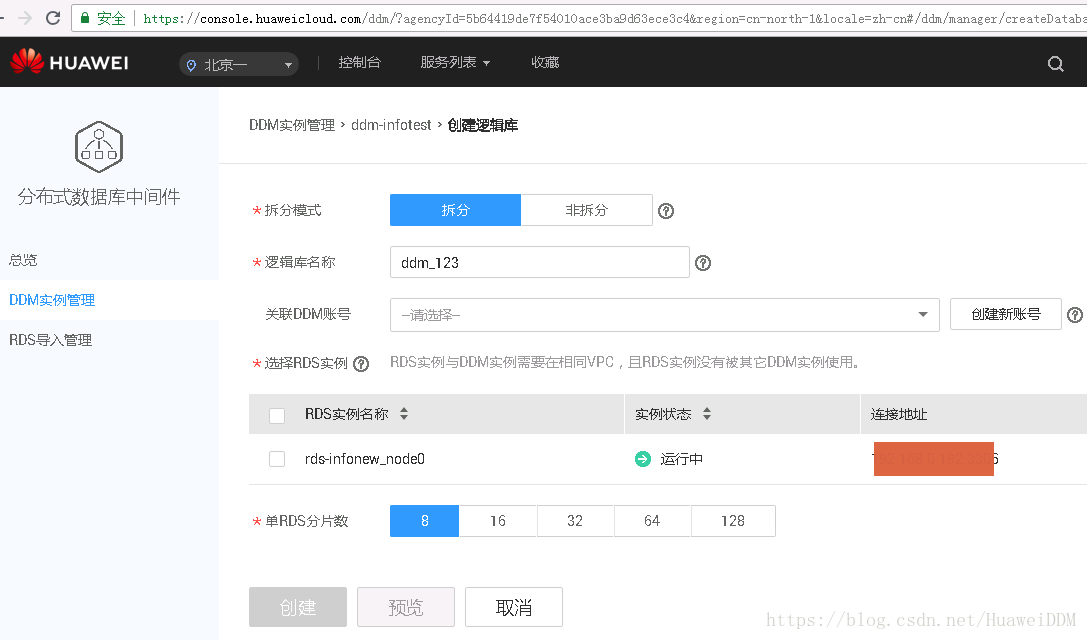Click the 创建逻辑库 breadcrumb text

point(482,126)
